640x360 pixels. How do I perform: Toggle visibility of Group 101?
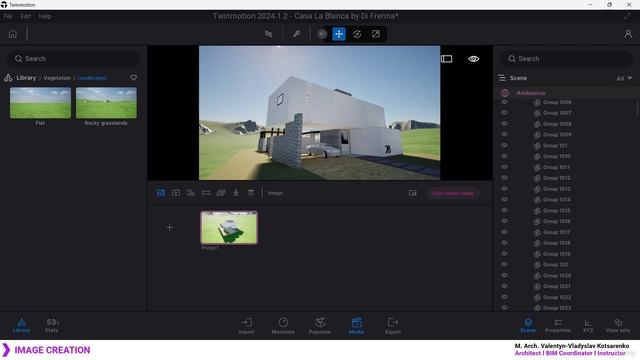504,145
